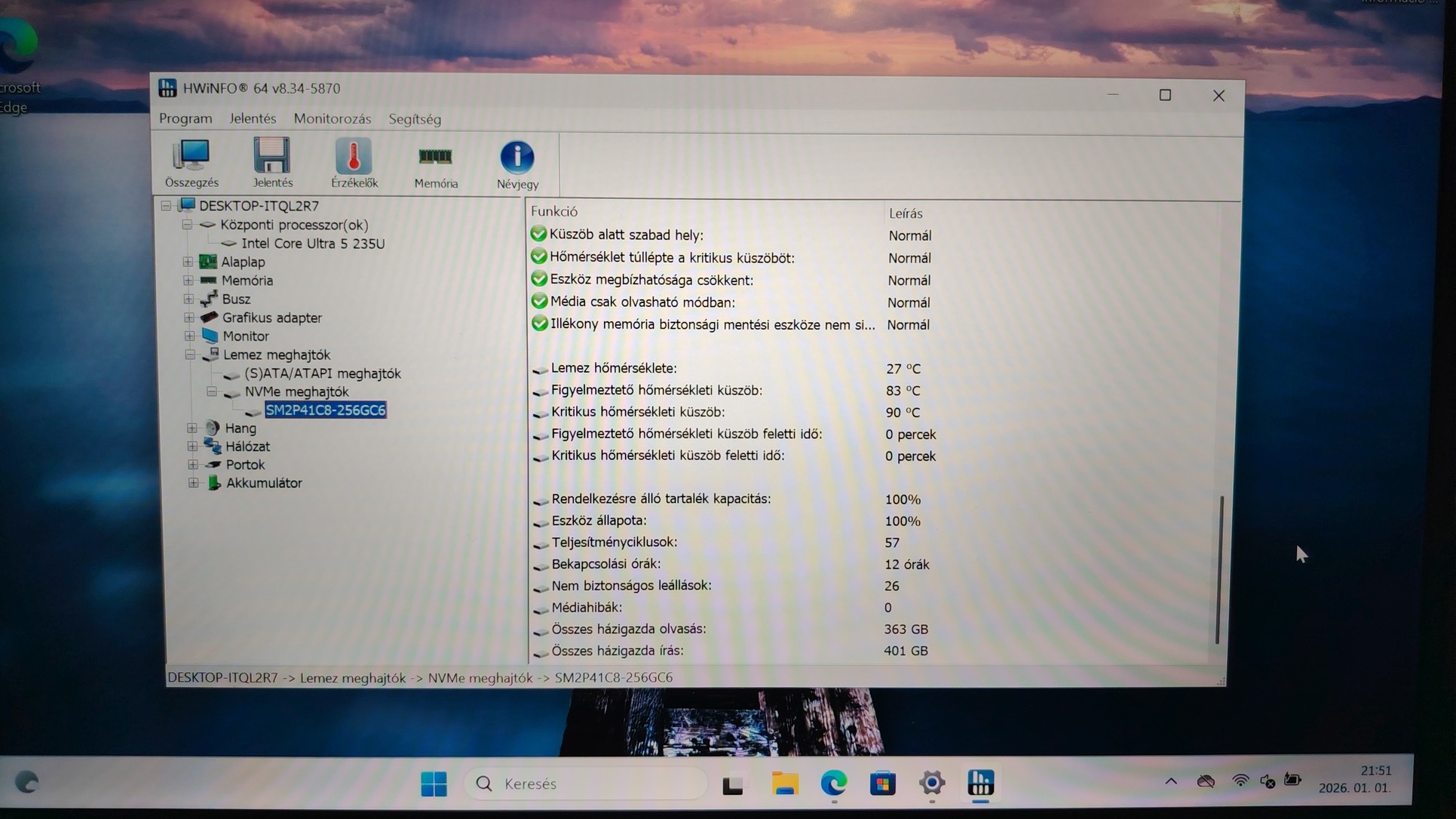Open the Program menu
Viewport: 1456px width, 819px height.
click(x=185, y=118)
